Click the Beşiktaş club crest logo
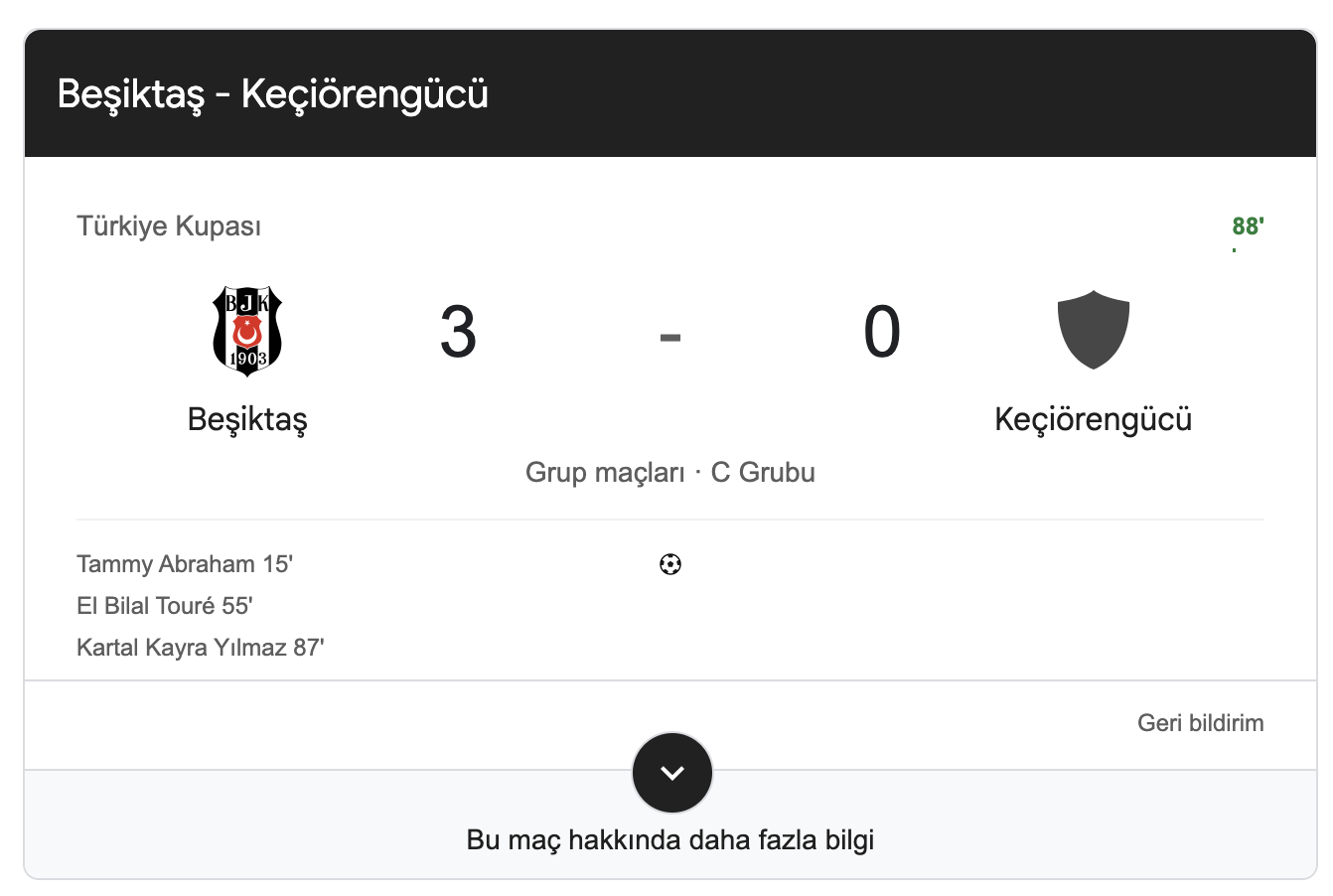The height and width of the screenshot is (896, 1333). tap(247, 331)
